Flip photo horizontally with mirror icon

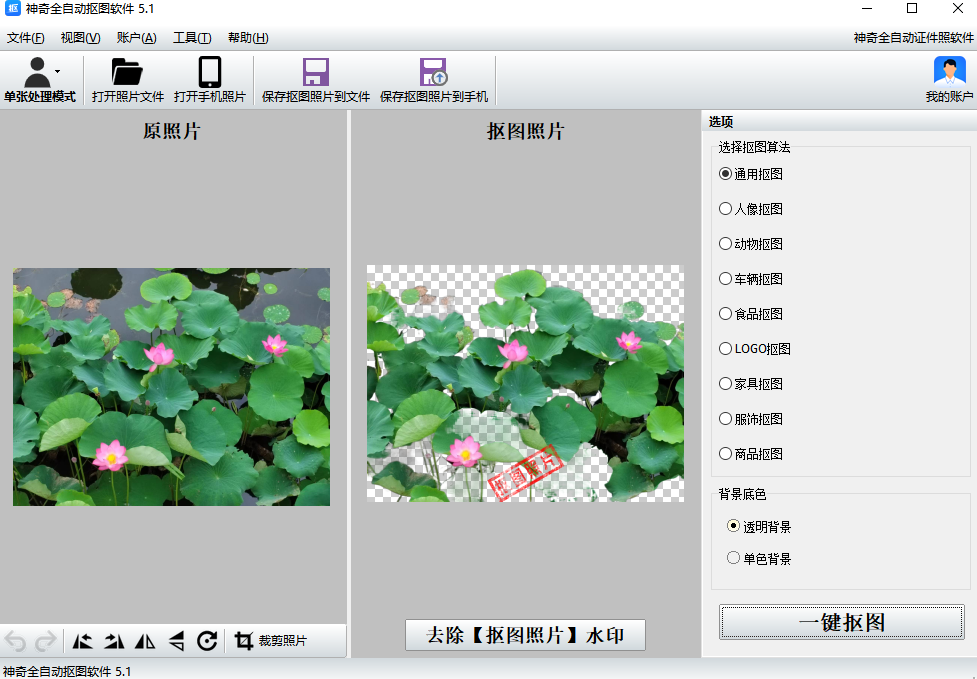145,641
